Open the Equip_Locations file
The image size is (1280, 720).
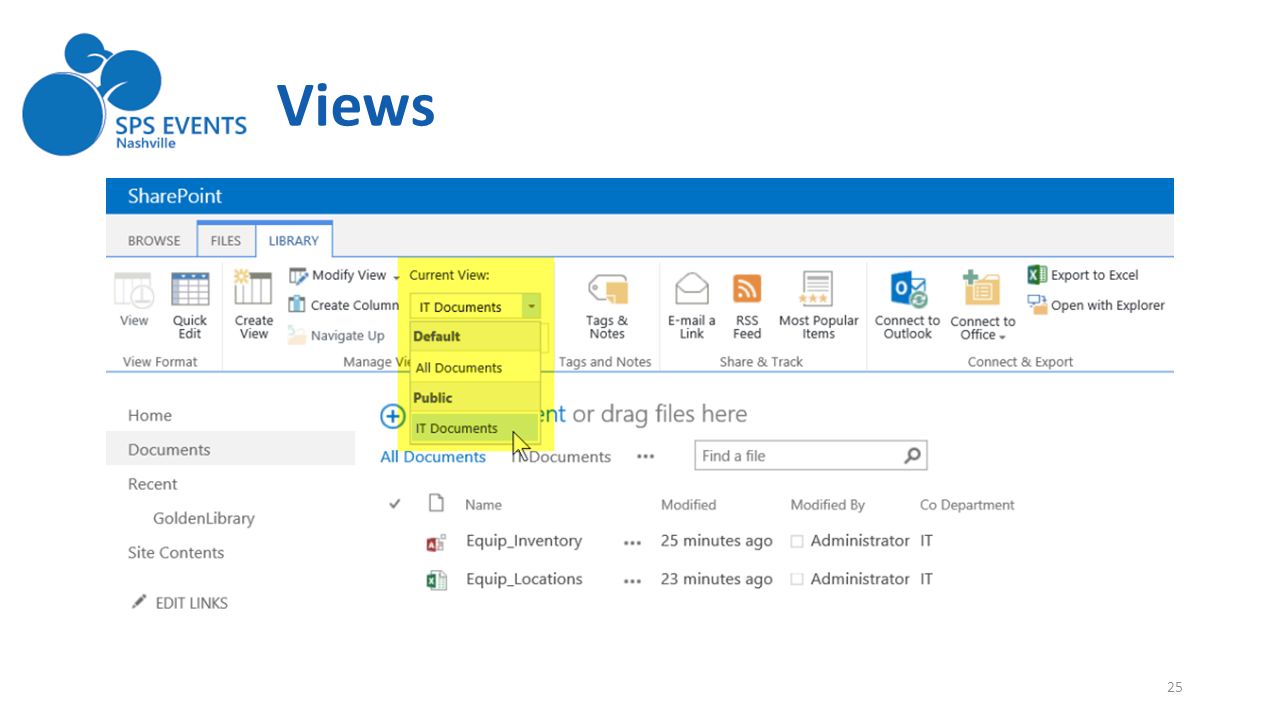pos(524,579)
